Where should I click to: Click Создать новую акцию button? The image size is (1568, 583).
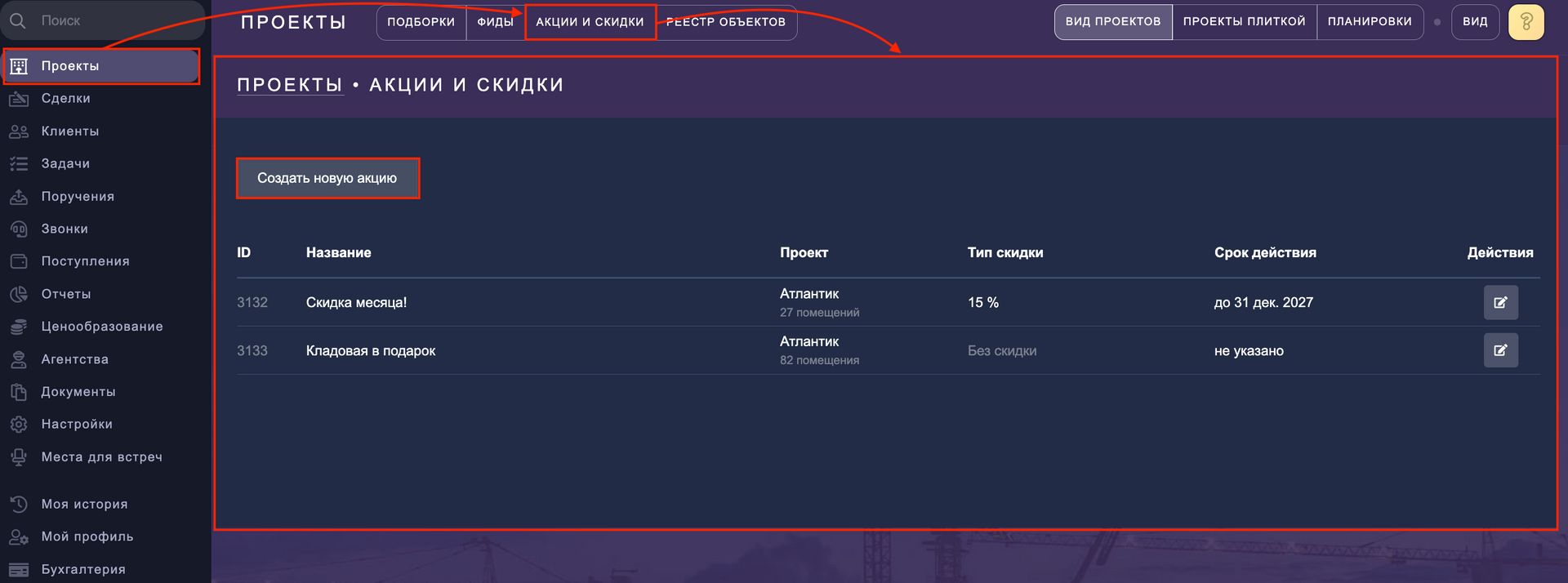pos(327,178)
